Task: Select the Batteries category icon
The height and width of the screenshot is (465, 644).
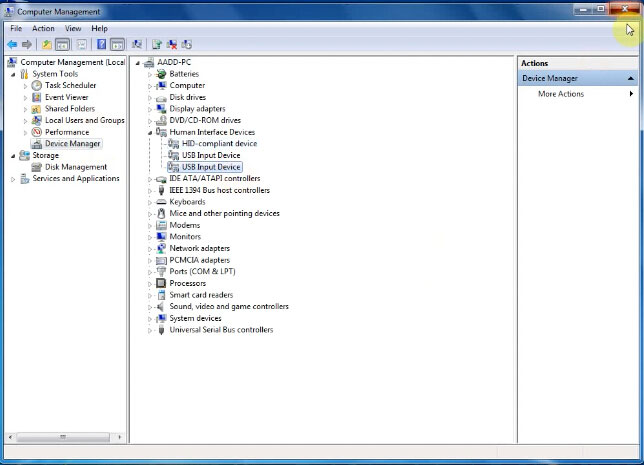Action: [x=161, y=74]
